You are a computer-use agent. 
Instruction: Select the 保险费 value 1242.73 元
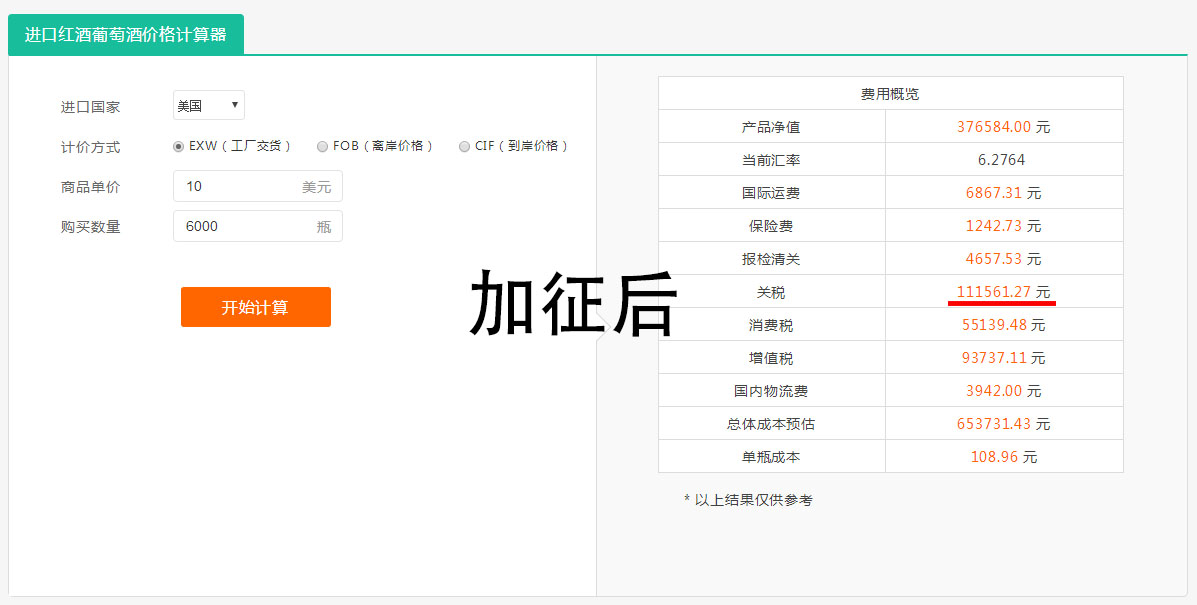1003,226
